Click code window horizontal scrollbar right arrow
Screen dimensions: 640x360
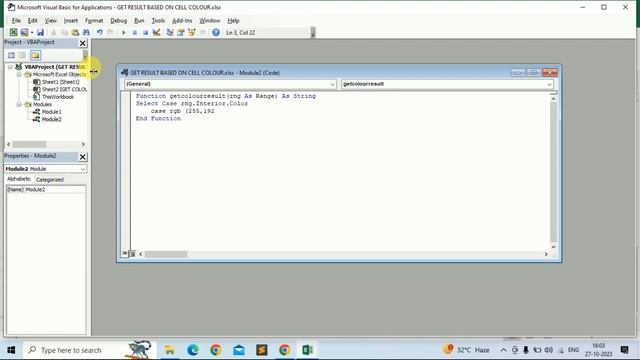point(546,254)
